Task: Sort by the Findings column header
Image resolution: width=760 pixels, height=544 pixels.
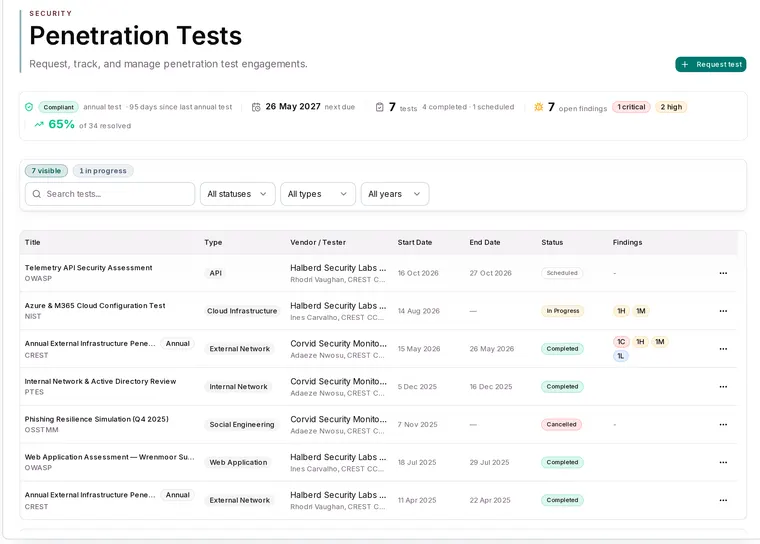Action: pos(627,242)
